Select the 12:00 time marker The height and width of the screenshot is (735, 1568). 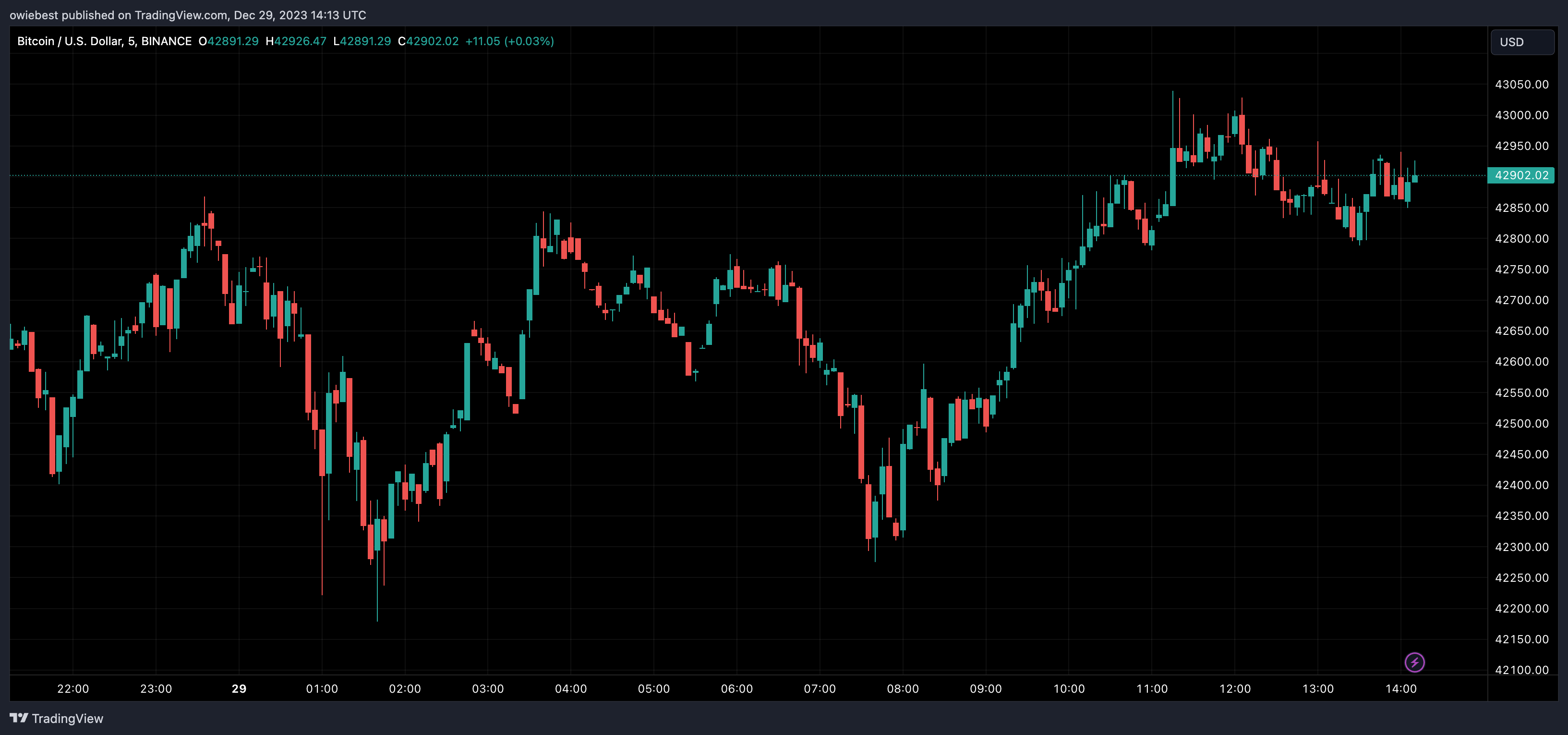point(1235,689)
